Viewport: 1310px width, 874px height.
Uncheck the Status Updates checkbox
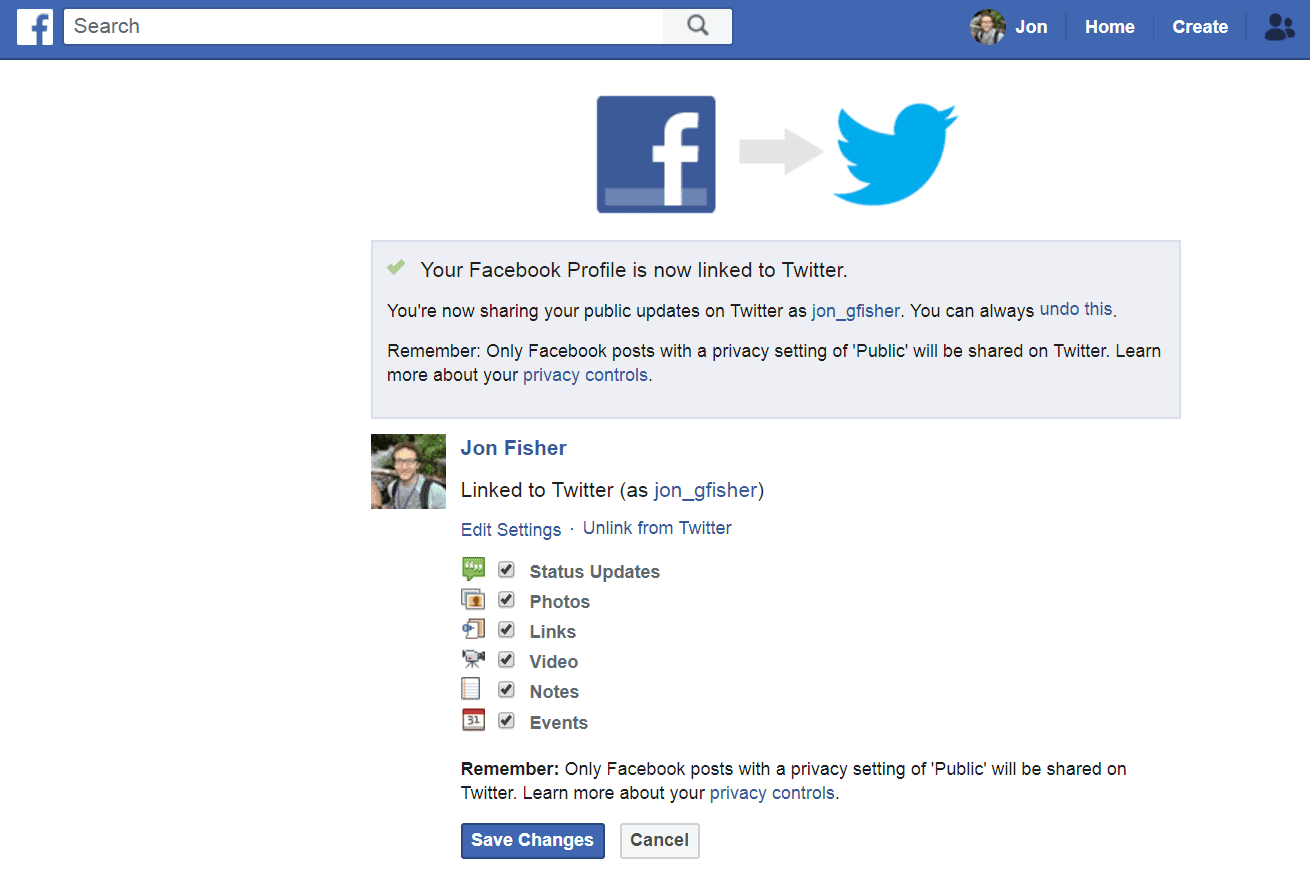[x=507, y=570]
